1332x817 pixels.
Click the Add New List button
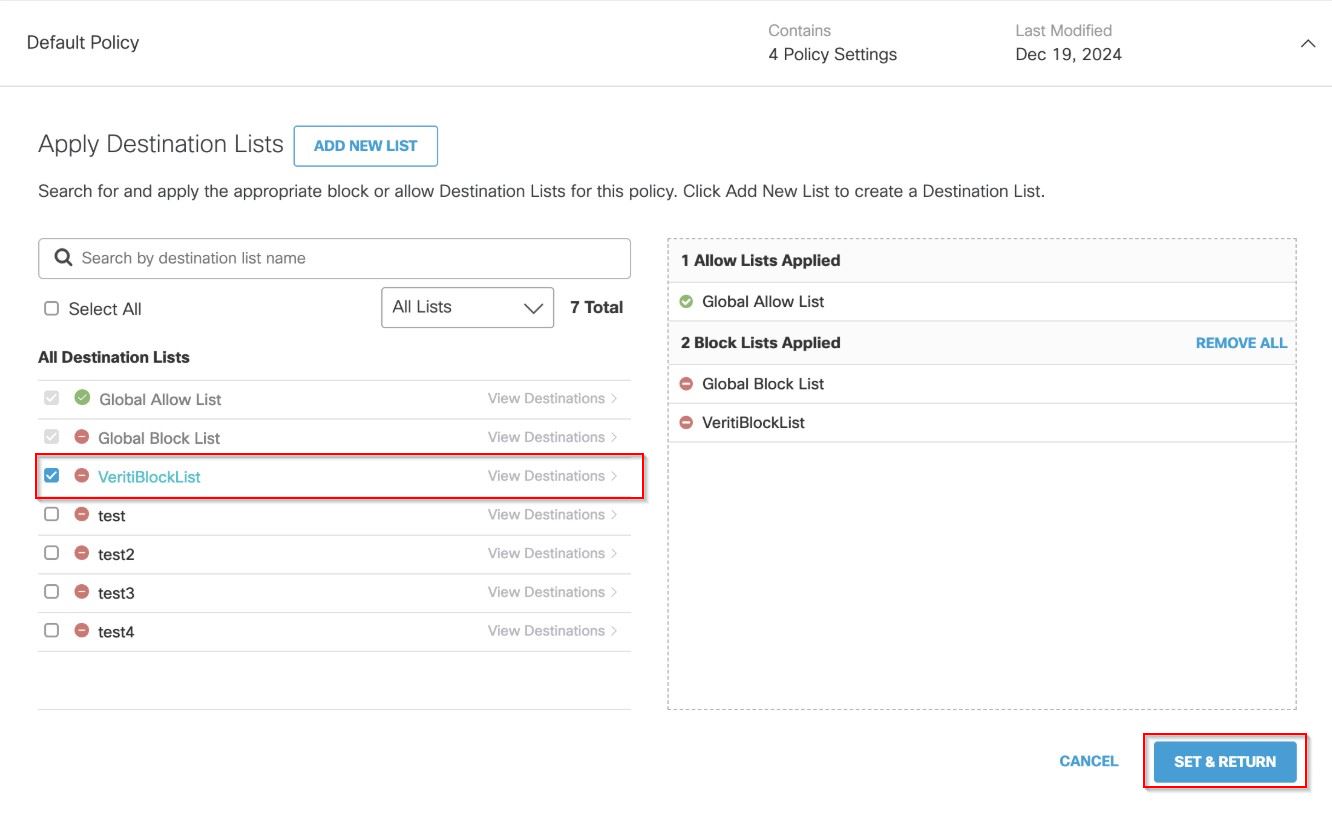click(365, 146)
